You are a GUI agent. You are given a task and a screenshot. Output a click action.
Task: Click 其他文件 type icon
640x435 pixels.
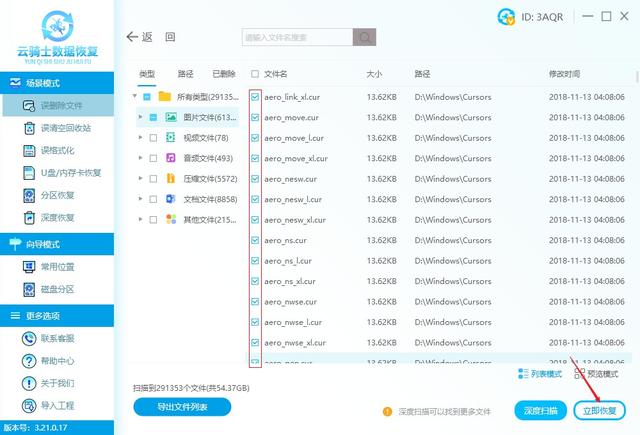coord(171,219)
